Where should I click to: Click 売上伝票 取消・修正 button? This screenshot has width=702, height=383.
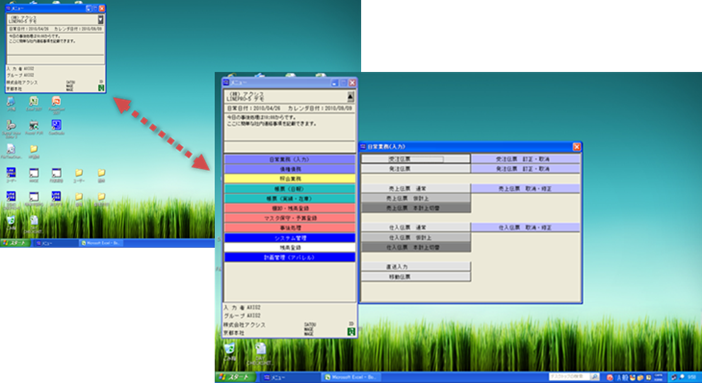pos(525,189)
